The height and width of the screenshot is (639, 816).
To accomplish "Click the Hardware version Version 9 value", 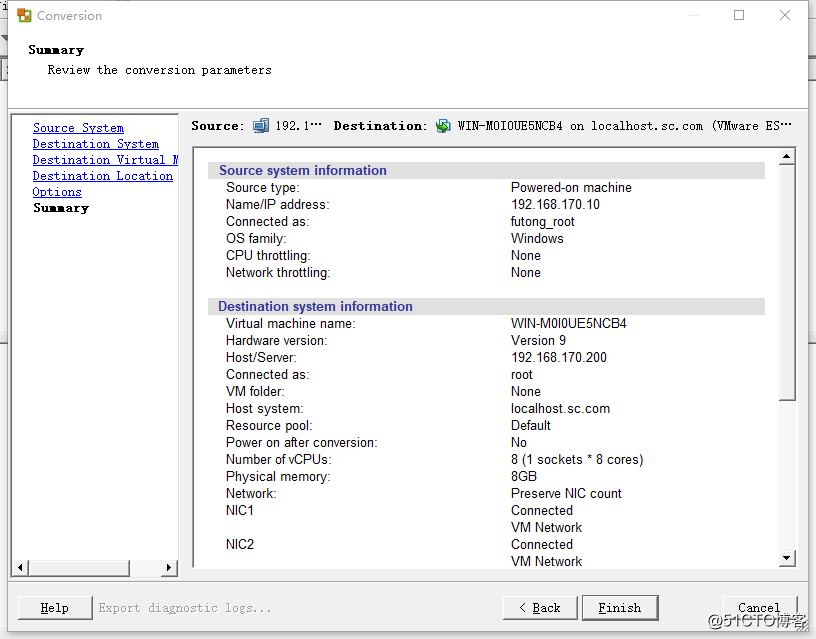I will click(538, 340).
